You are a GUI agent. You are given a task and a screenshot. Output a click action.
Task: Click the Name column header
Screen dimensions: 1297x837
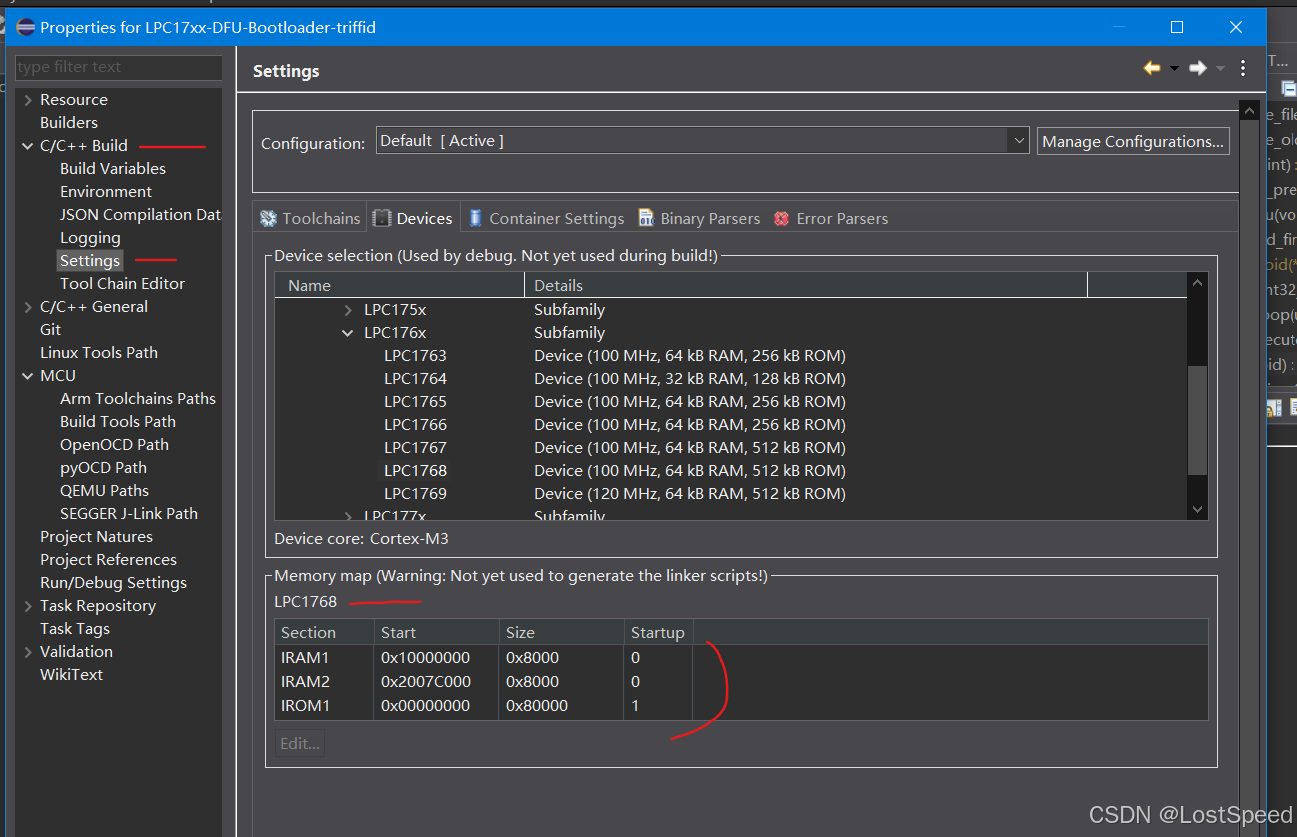(x=399, y=286)
